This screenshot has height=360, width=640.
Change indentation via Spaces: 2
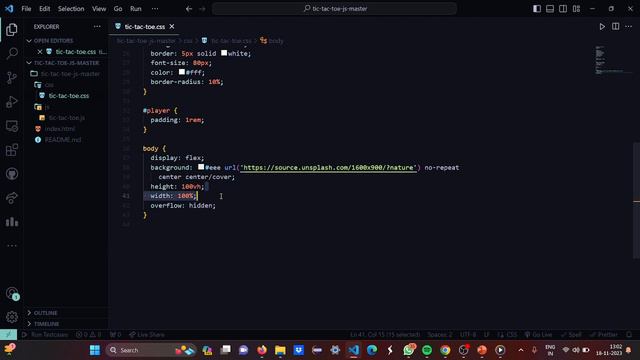click(x=440, y=335)
